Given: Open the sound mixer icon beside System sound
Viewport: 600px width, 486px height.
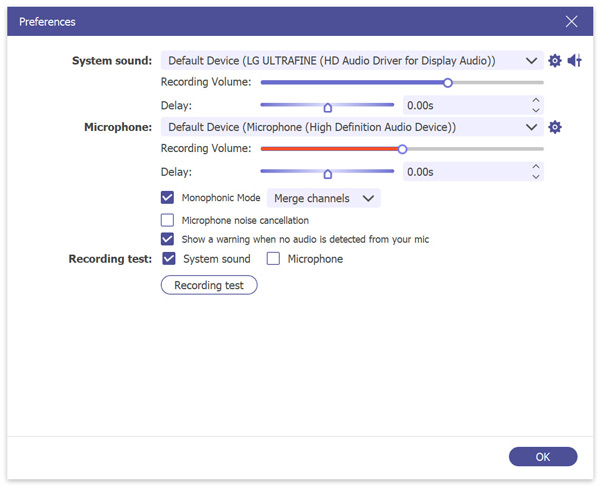Looking at the screenshot, I should tap(574, 60).
